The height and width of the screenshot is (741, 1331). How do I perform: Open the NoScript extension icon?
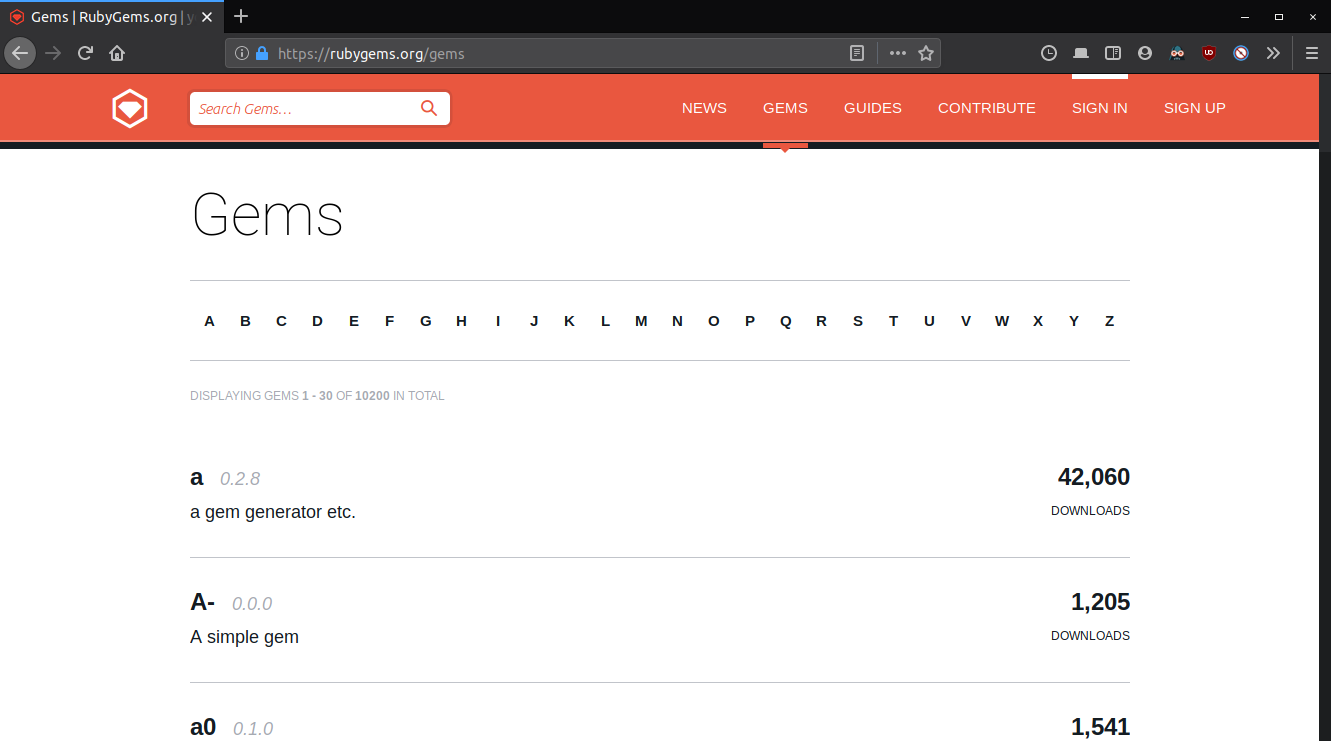click(x=1241, y=53)
